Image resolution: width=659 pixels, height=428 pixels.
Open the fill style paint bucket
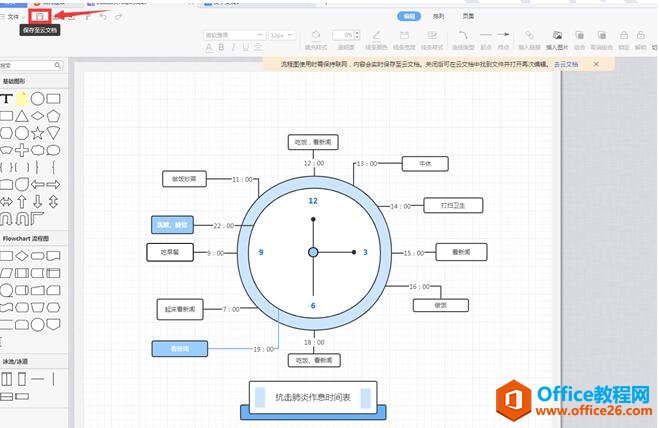tap(316, 35)
